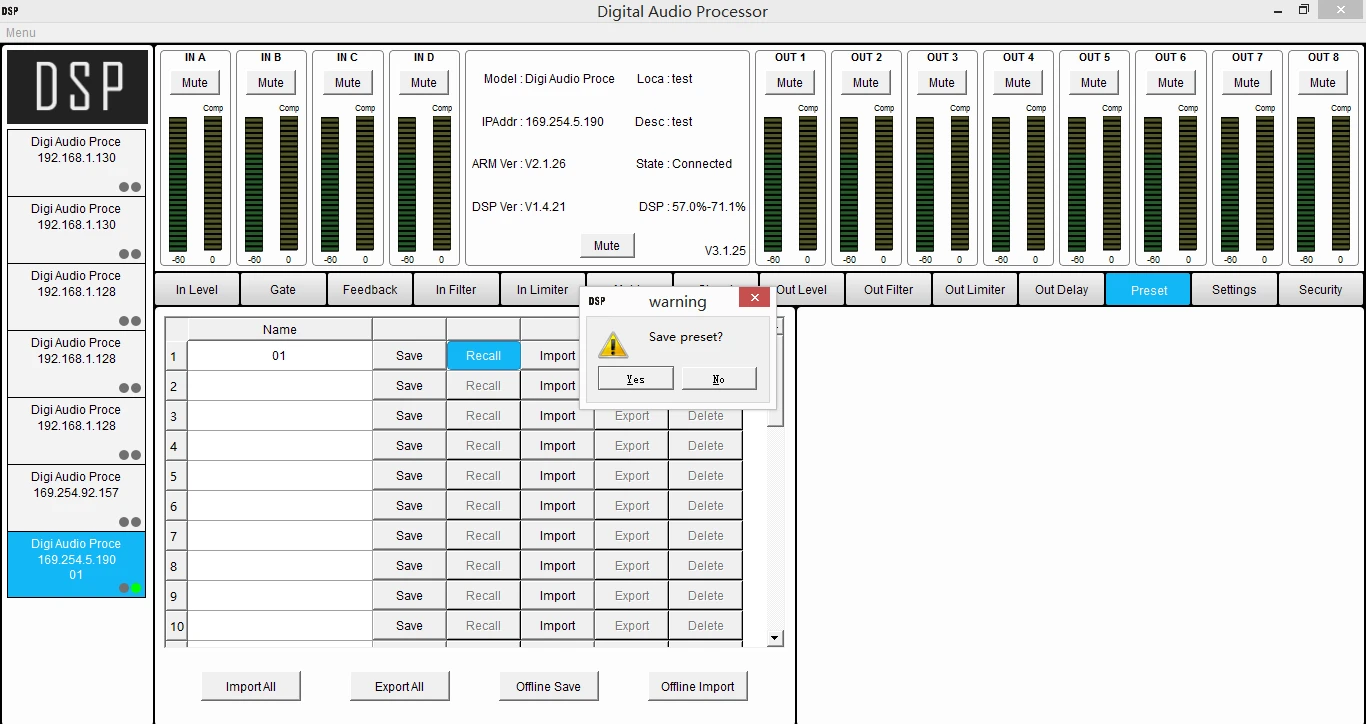This screenshot has height=724, width=1366.
Task: Save preset slot 1 named 01
Action: click(409, 355)
